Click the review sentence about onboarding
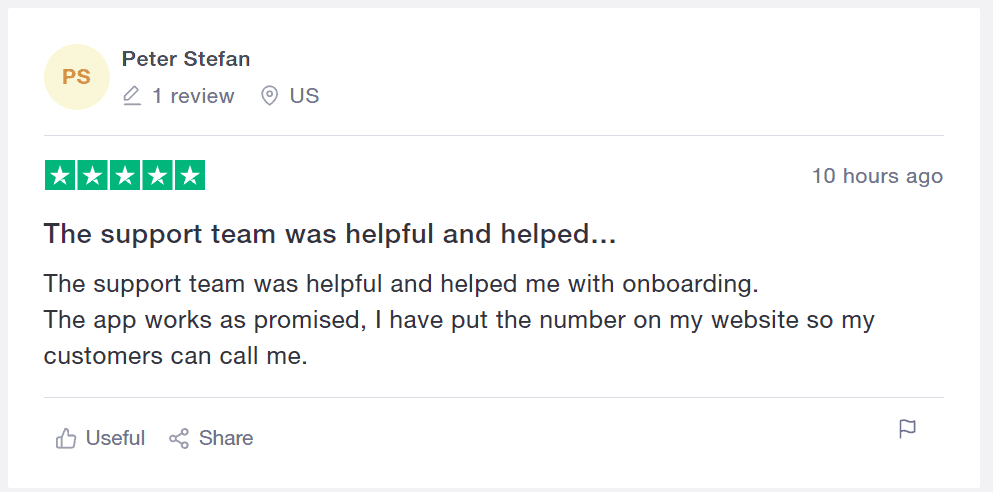Screen dimensions: 993x492 (401, 285)
